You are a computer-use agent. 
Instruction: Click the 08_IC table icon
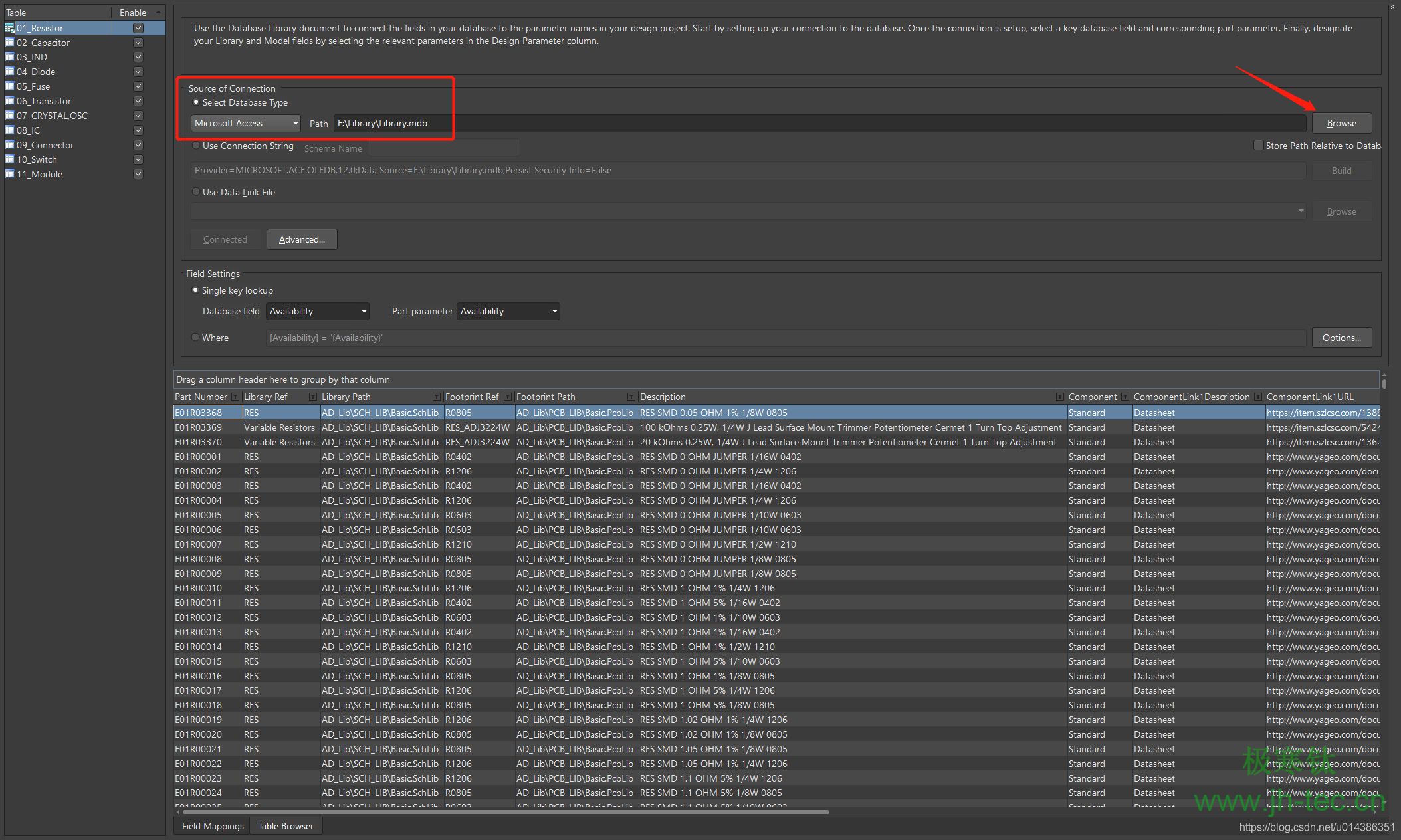[9, 130]
